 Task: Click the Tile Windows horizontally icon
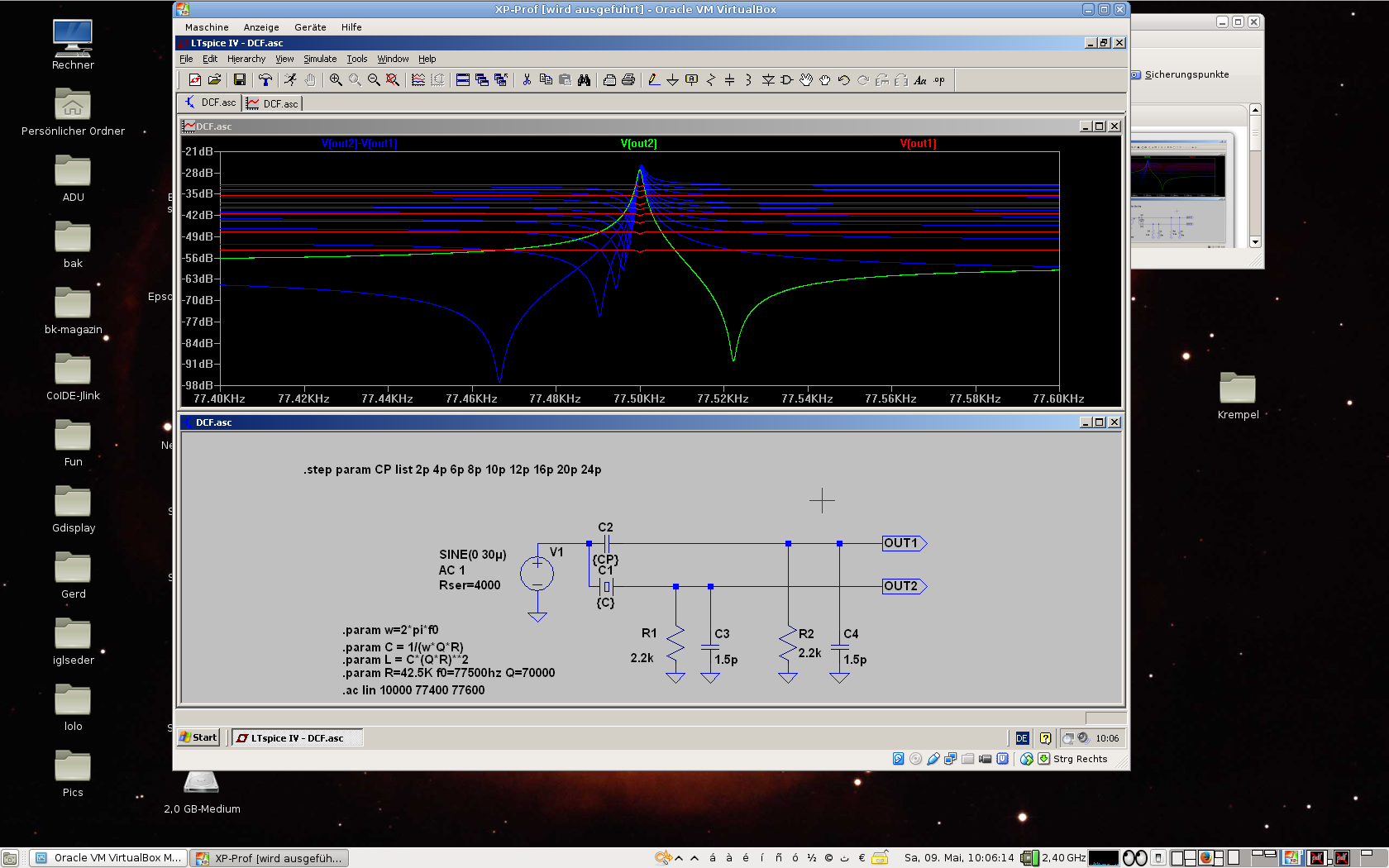click(x=463, y=80)
